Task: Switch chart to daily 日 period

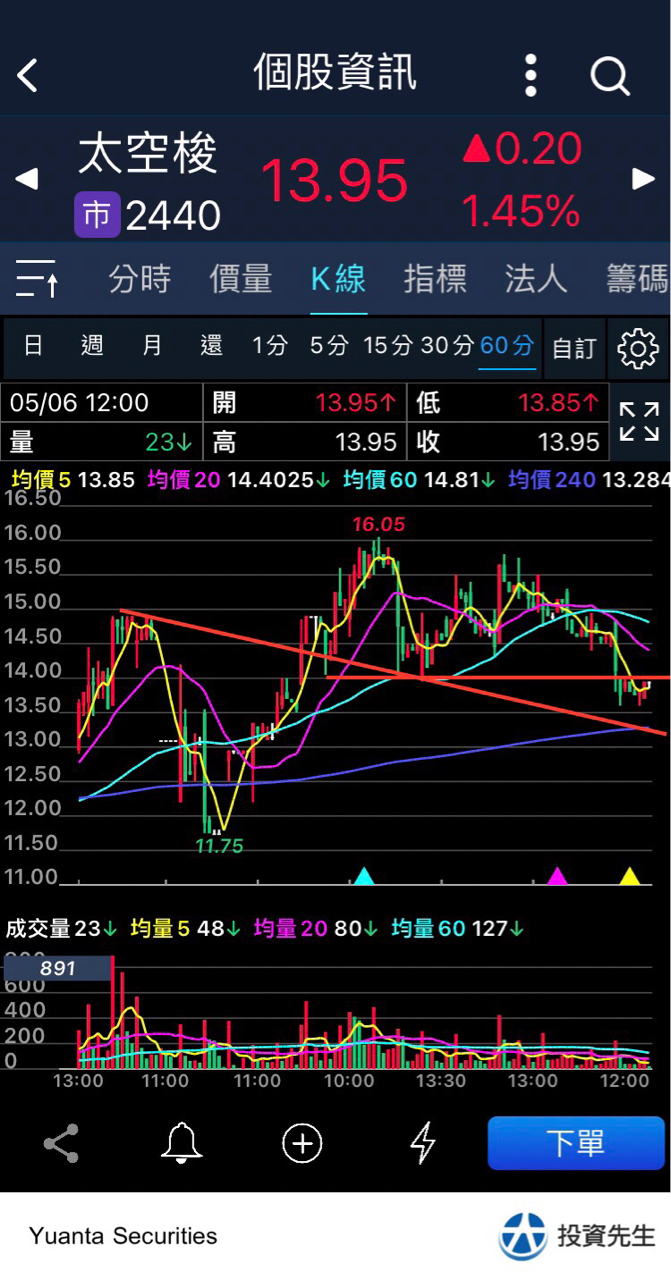Action: 33,347
